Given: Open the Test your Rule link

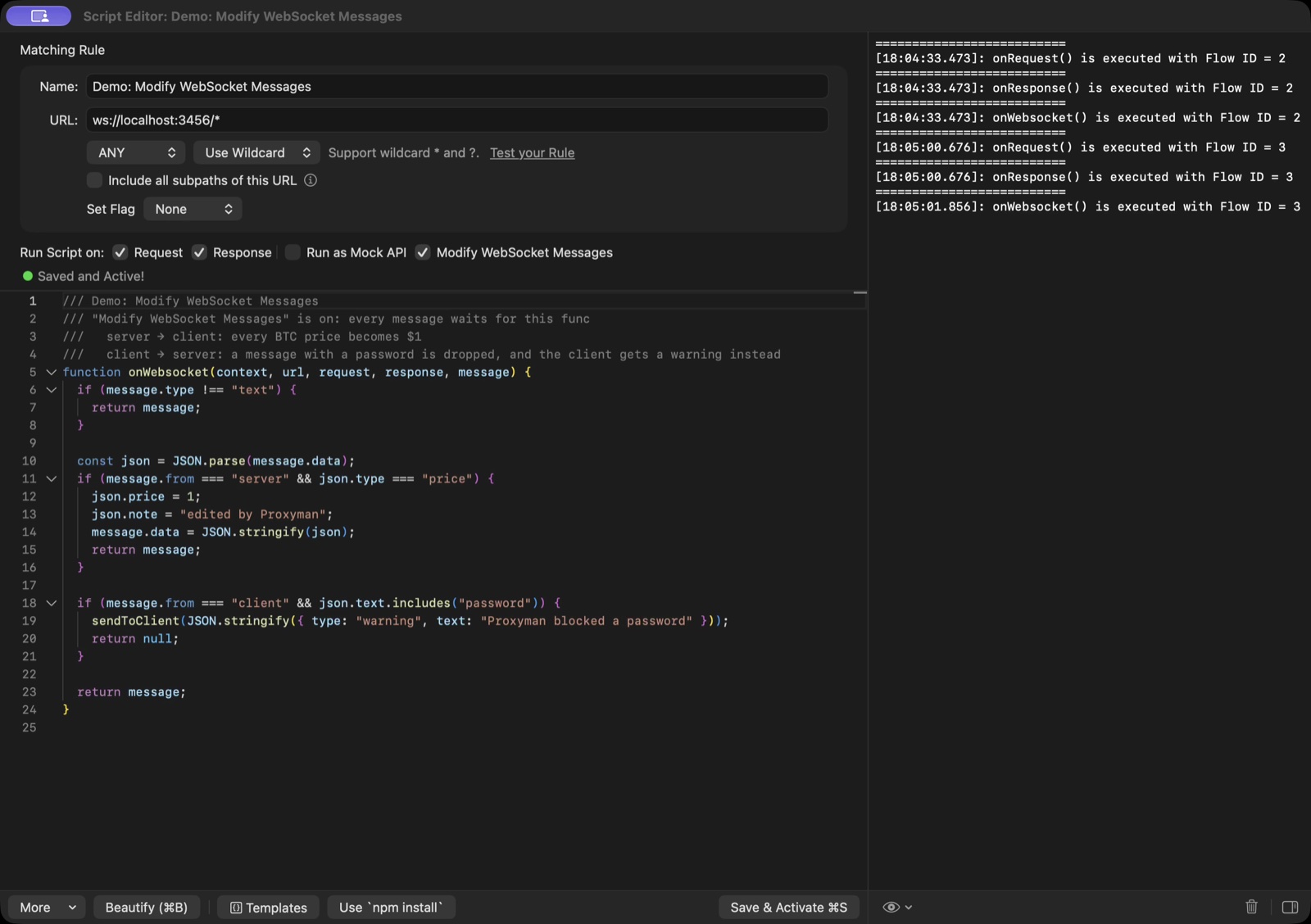Looking at the screenshot, I should pos(532,152).
